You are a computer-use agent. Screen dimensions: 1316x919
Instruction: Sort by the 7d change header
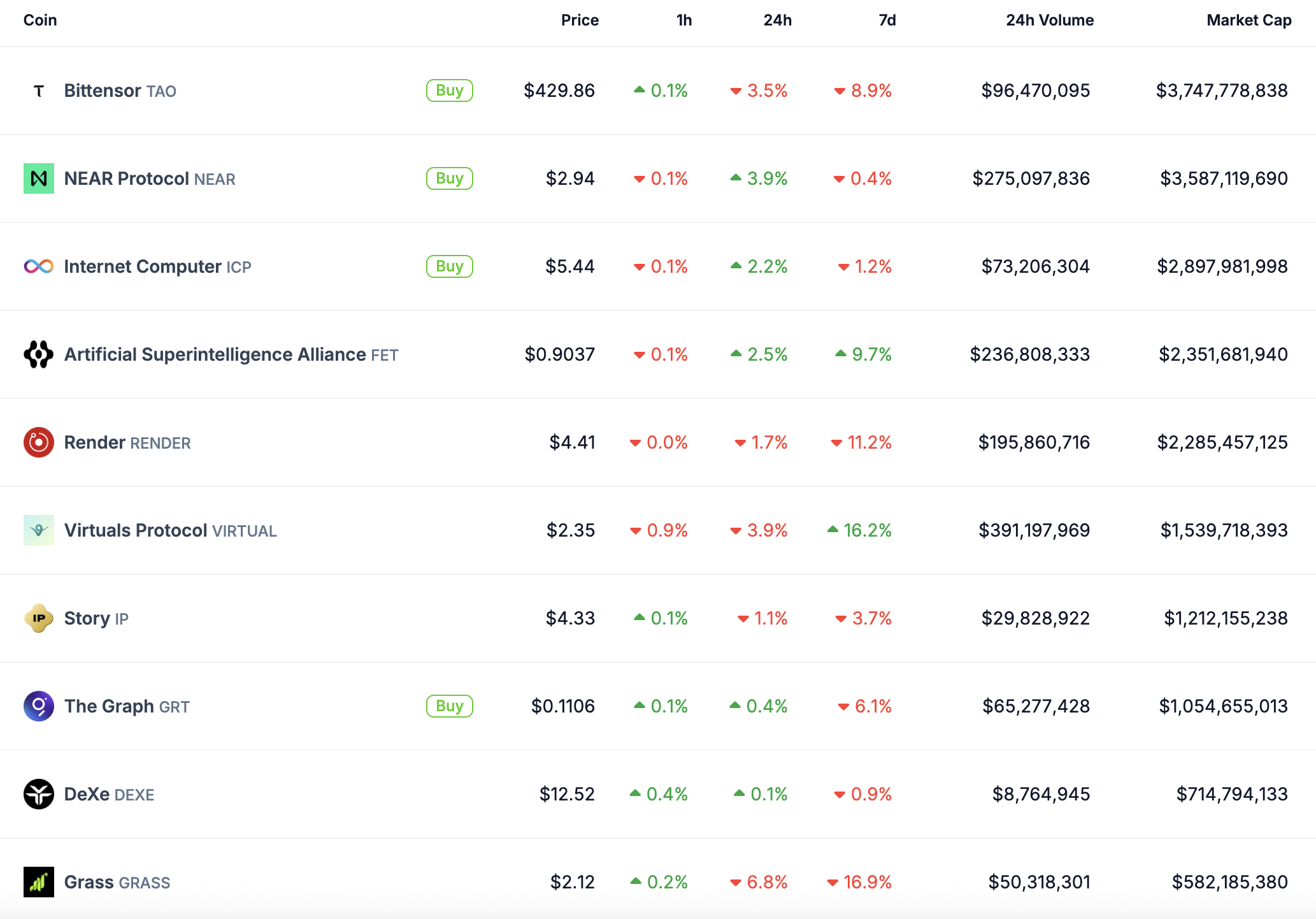tap(887, 20)
